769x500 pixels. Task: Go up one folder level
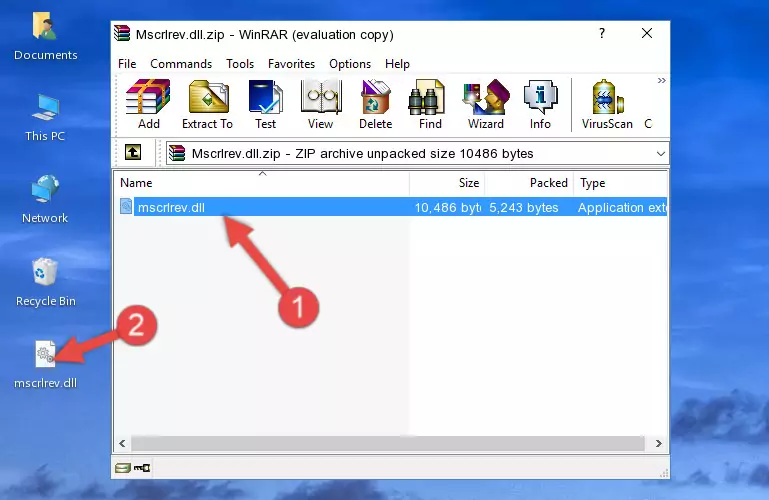click(133, 152)
